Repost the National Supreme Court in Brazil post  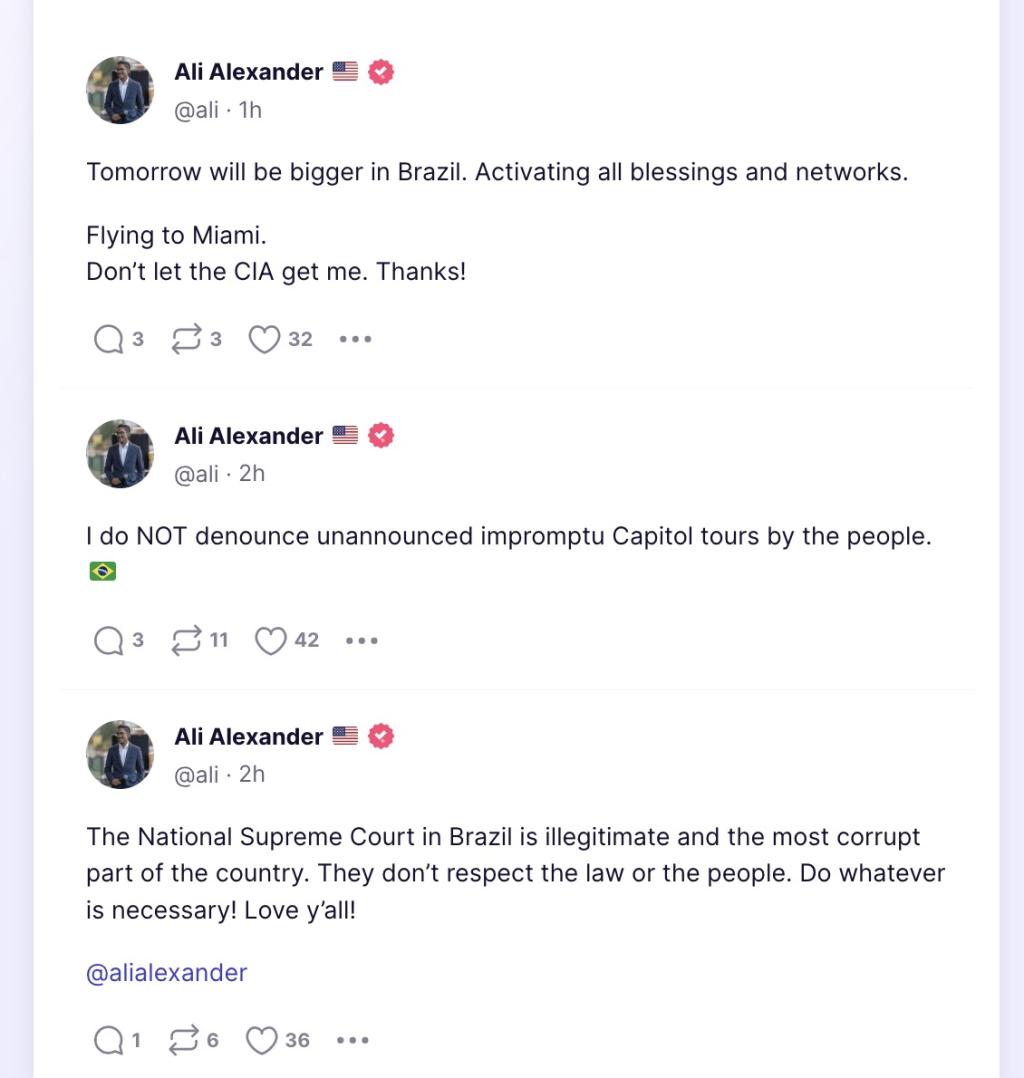coord(184,1041)
